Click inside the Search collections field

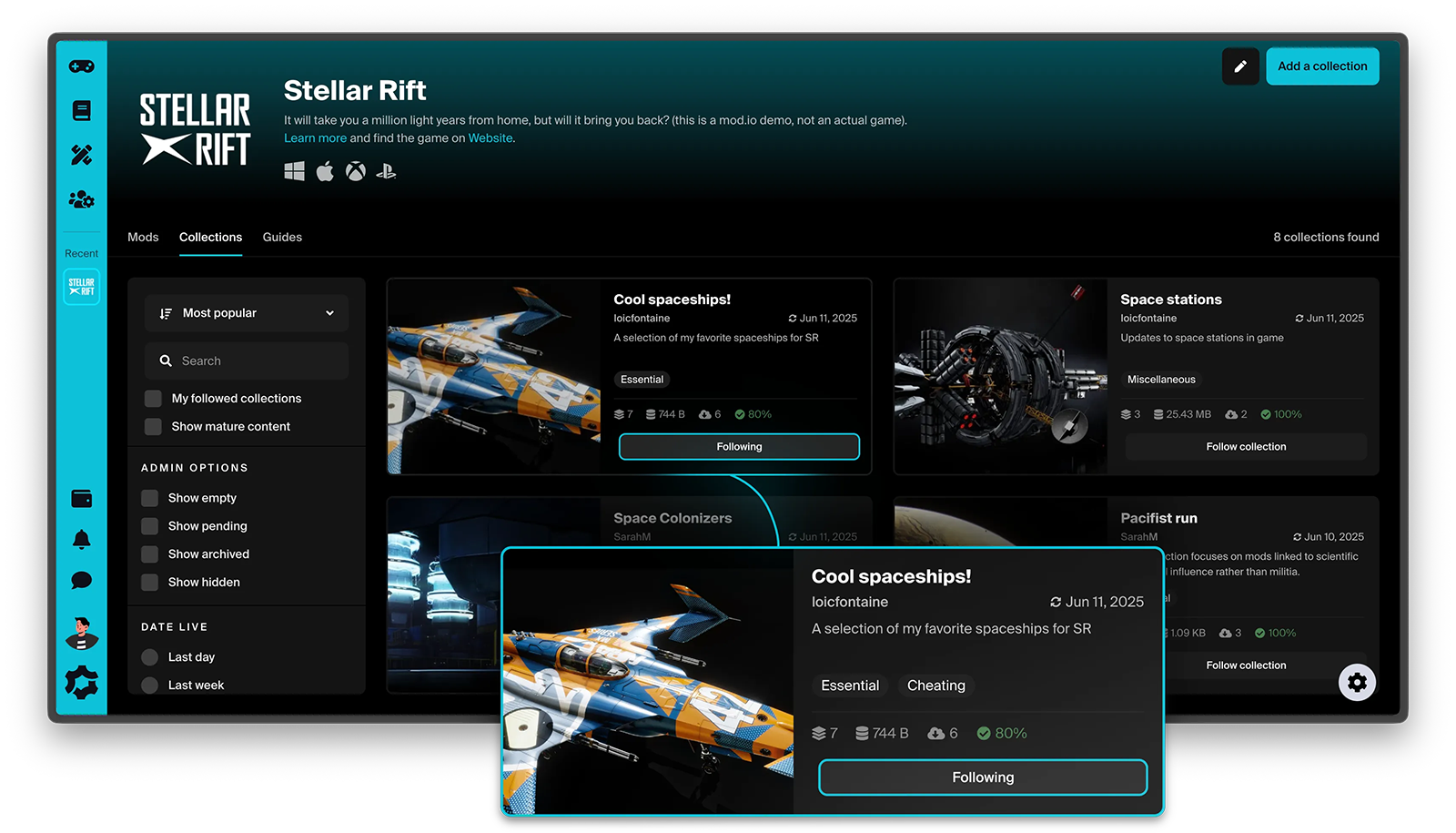point(246,361)
